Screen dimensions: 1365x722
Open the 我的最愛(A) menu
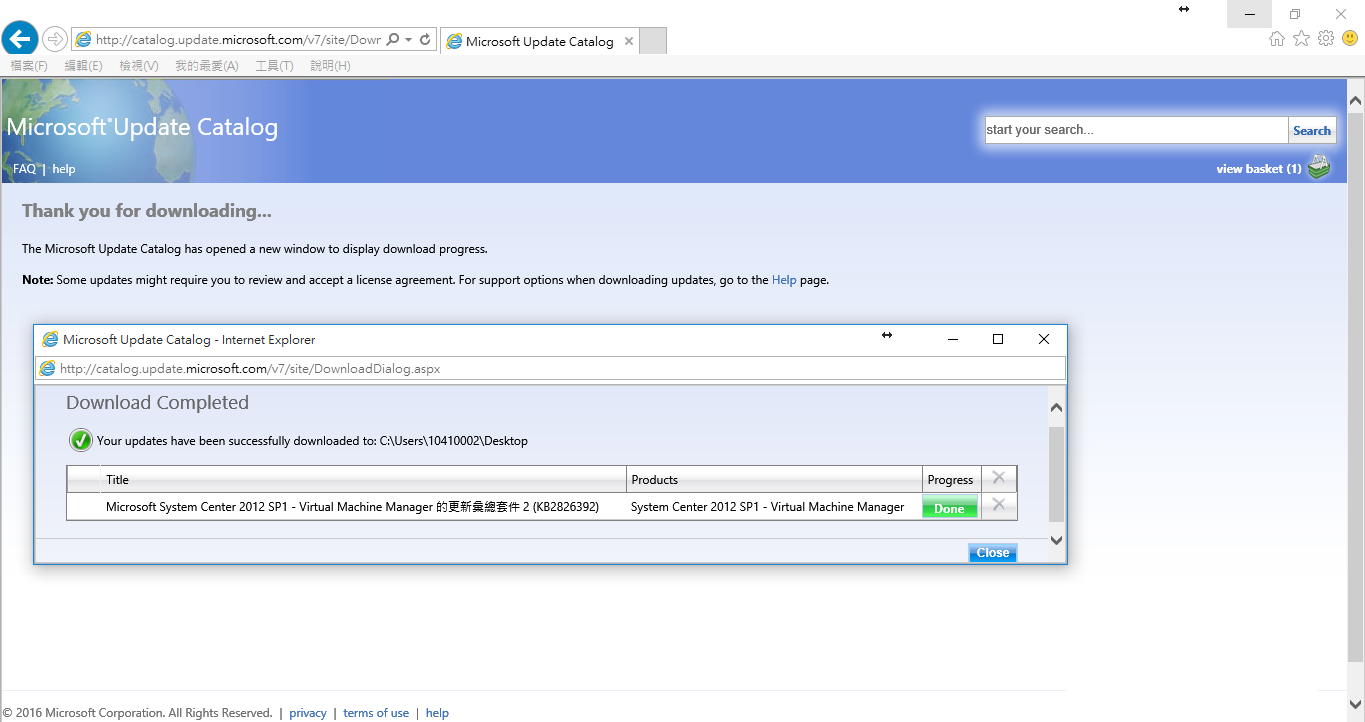pos(207,66)
